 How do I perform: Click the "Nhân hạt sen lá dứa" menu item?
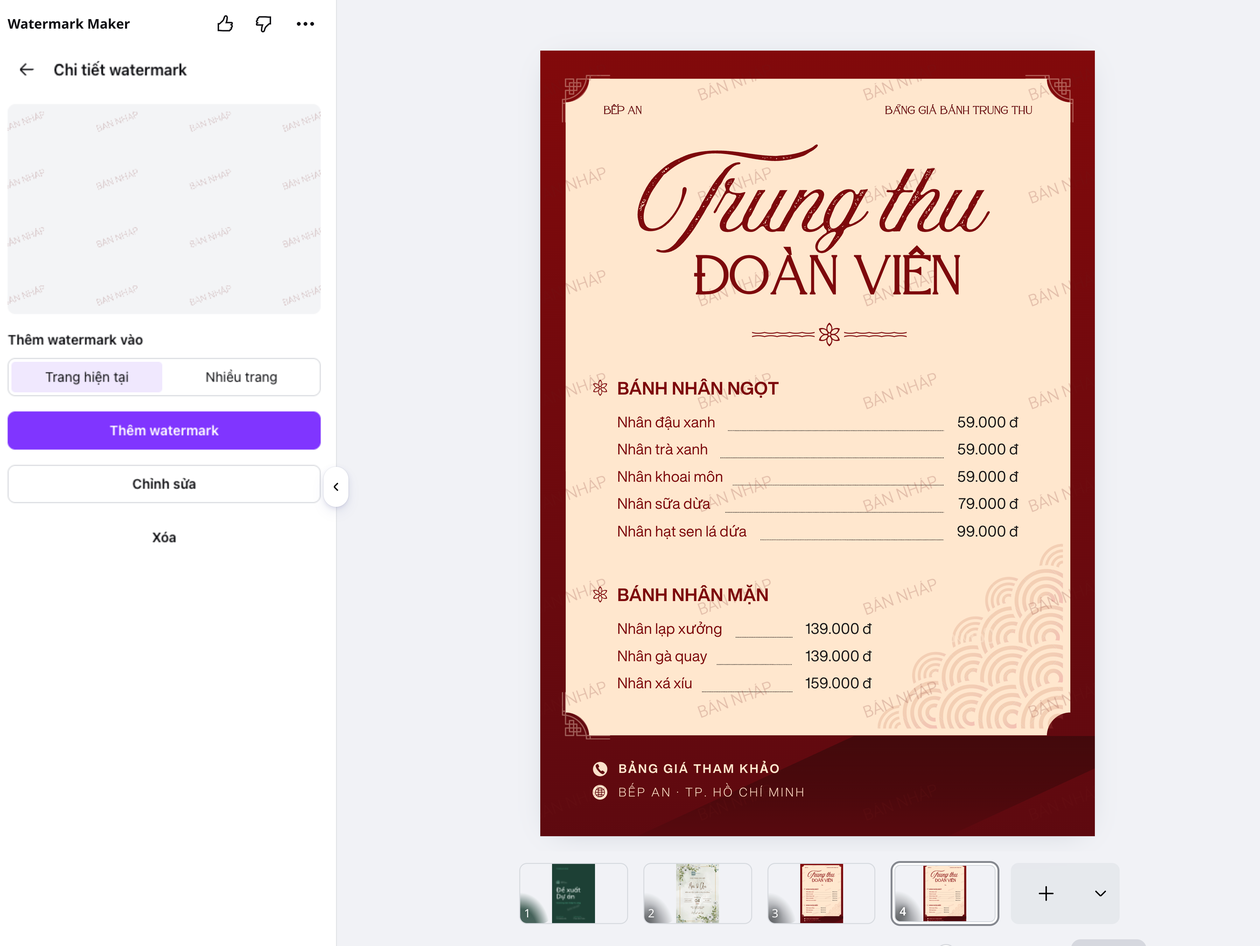tap(682, 531)
